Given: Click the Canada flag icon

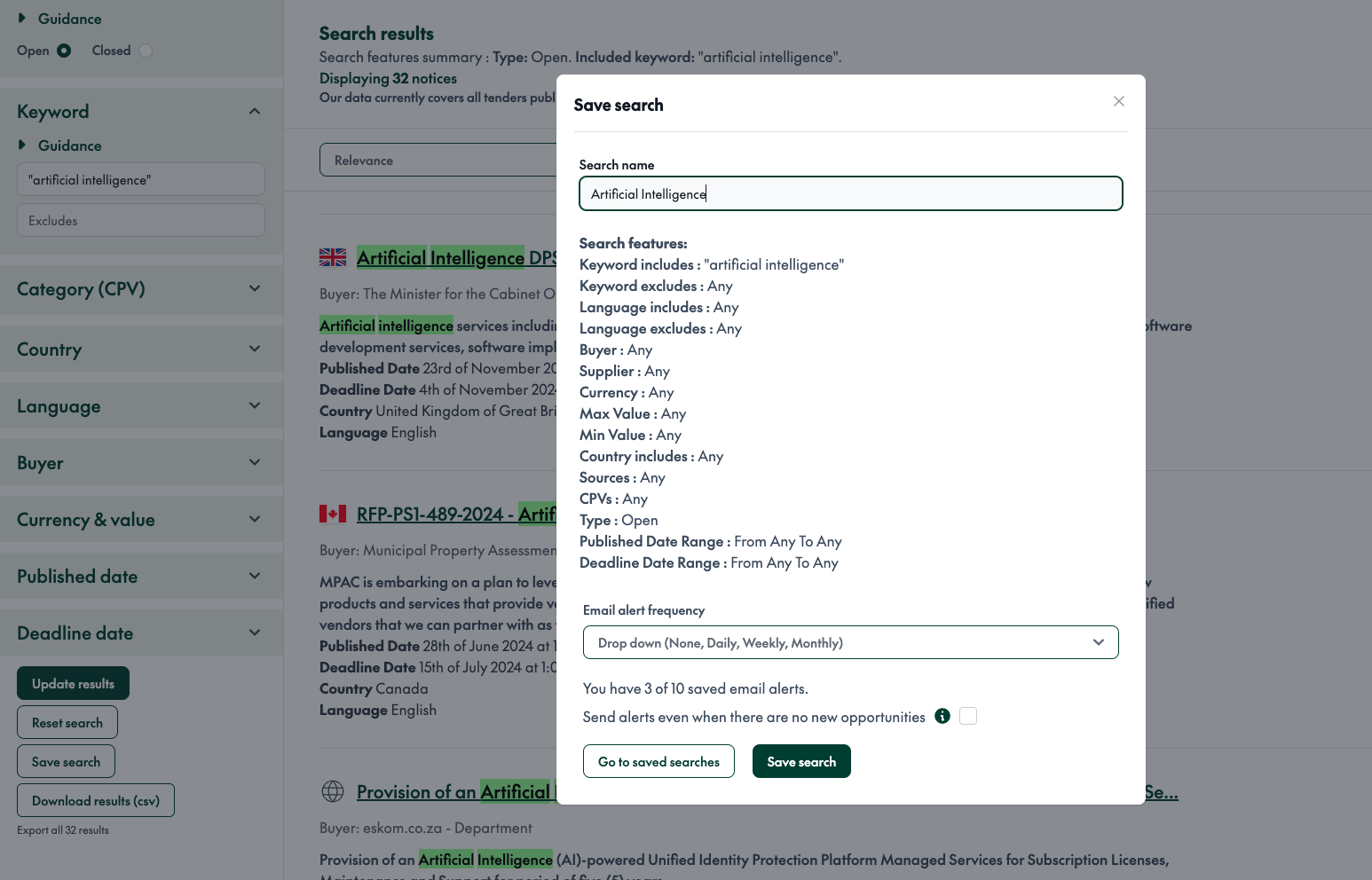Looking at the screenshot, I should click(333, 514).
